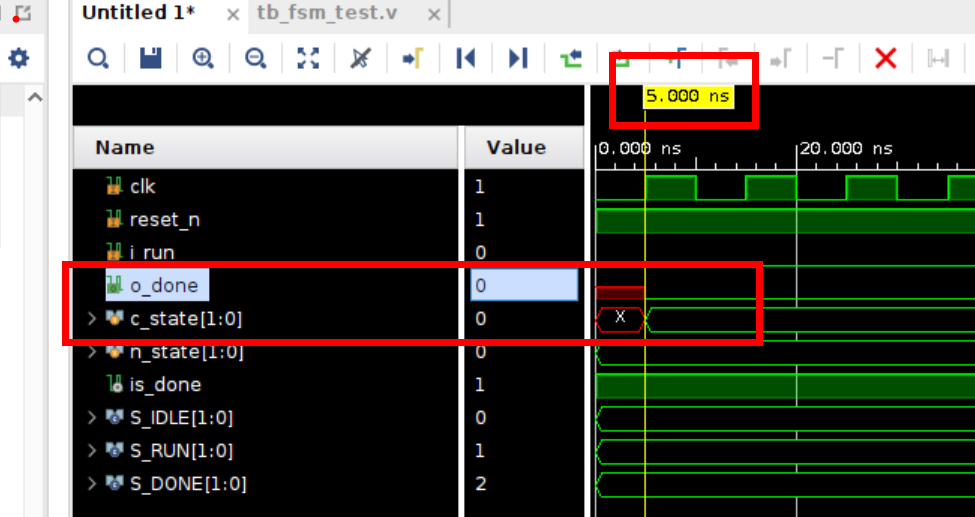The height and width of the screenshot is (517, 975).
Task: Zoom out of the waveform
Action: click(255, 59)
